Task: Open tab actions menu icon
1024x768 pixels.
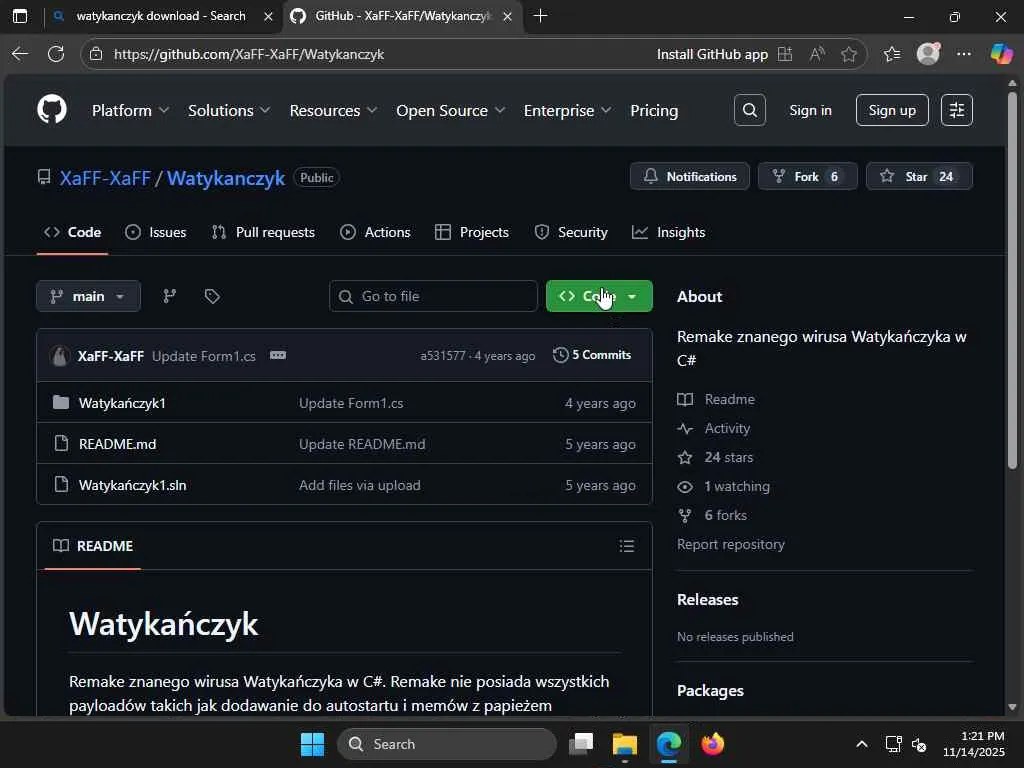Action: (x=20, y=16)
